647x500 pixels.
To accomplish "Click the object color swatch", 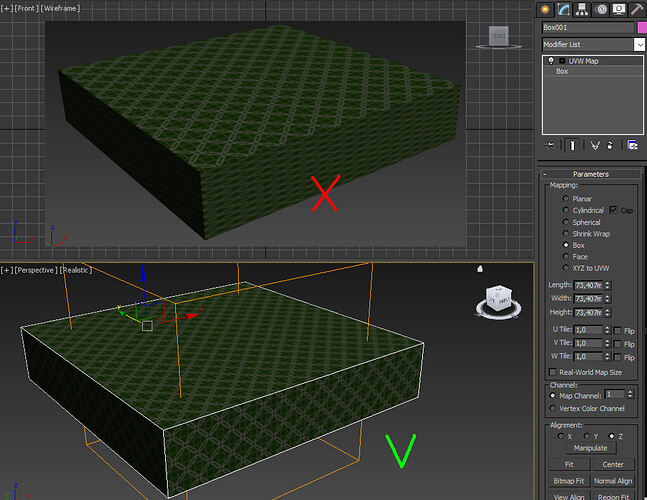I will (x=641, y=27).
